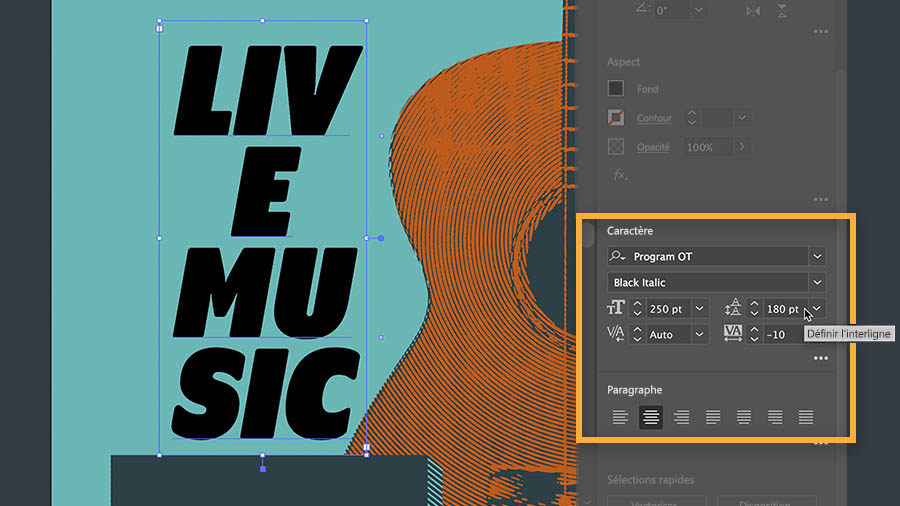Click the text out port on the frame
Image resolution: width=900 pixels, height=506 pixels.
[367, 447]
